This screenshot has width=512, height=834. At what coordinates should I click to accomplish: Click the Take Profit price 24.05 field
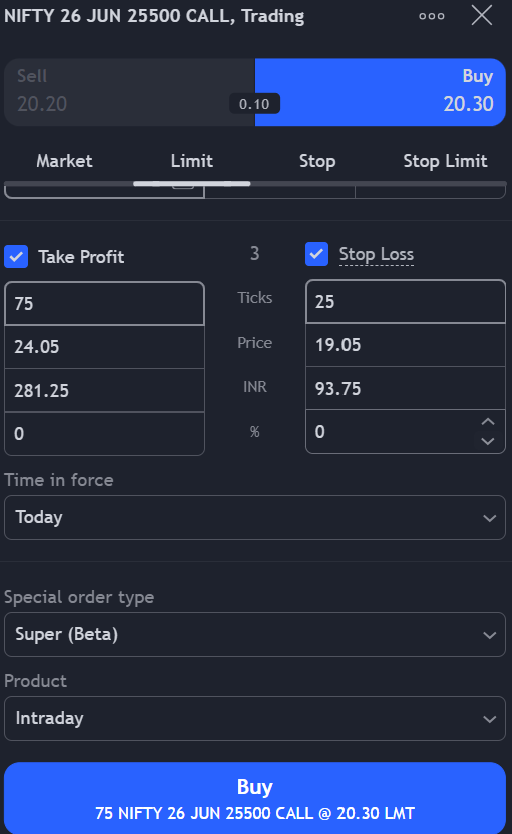pos(104,347)
